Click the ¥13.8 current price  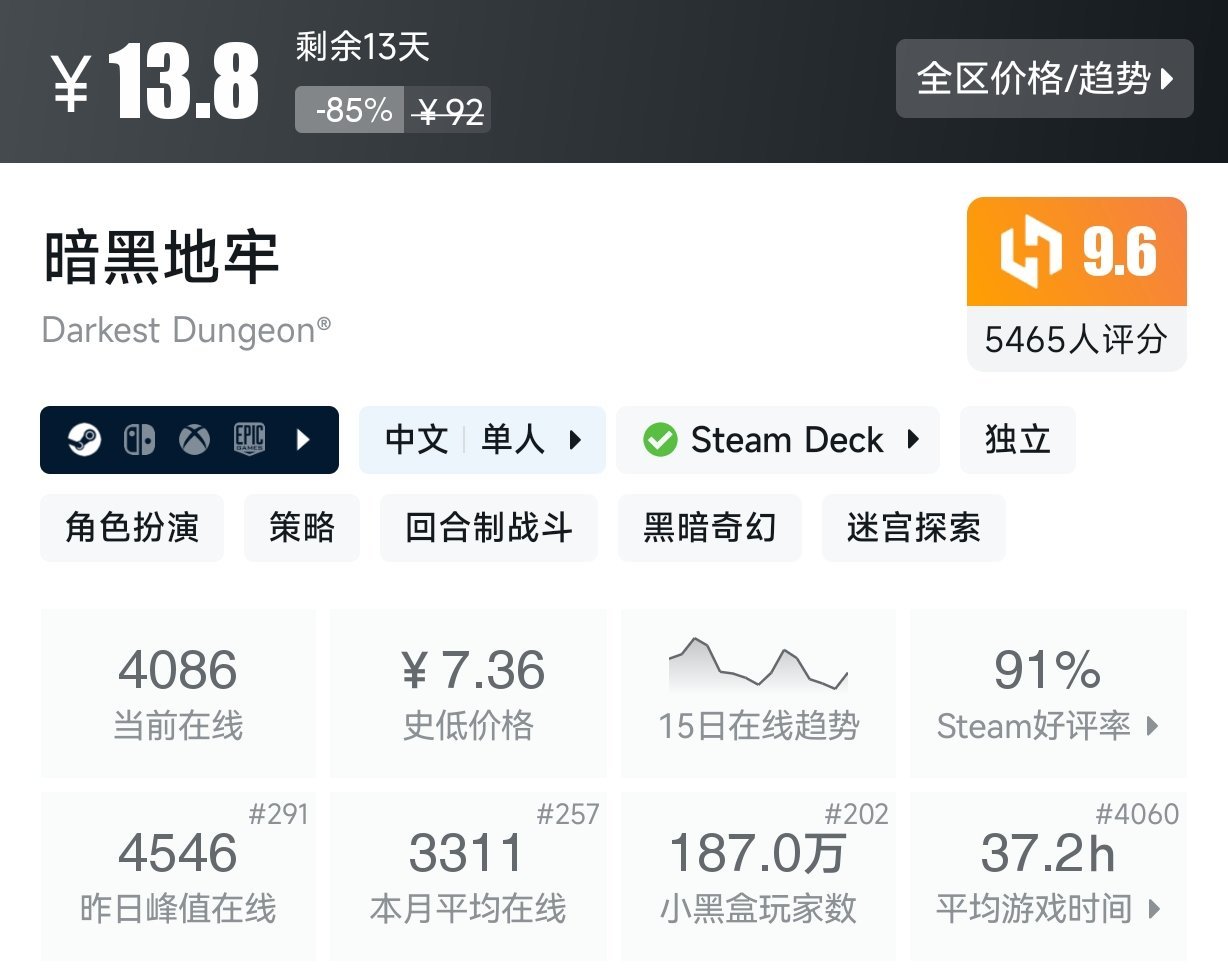pos(155,84)
